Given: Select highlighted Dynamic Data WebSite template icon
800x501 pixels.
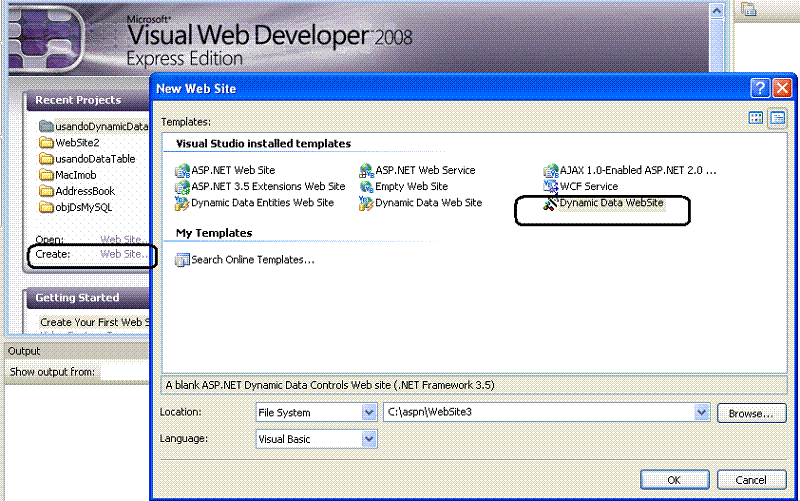Looking at the screenshot, I should [x=551, y=204].
